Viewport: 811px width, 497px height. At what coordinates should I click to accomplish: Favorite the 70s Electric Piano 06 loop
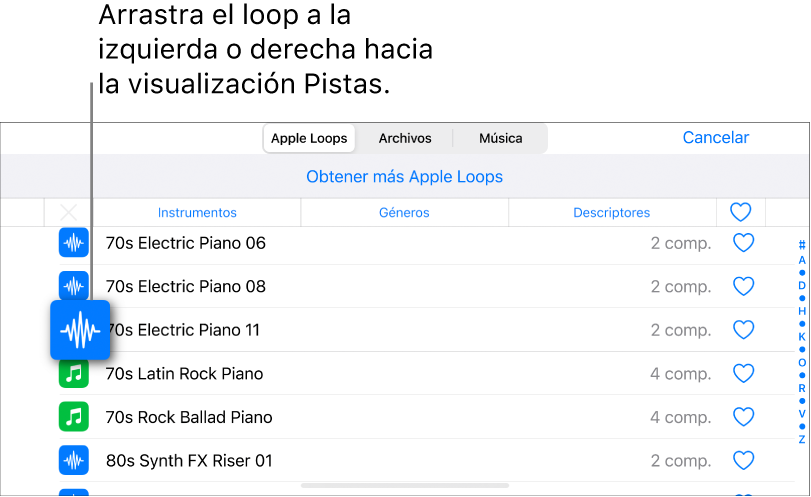743,243
